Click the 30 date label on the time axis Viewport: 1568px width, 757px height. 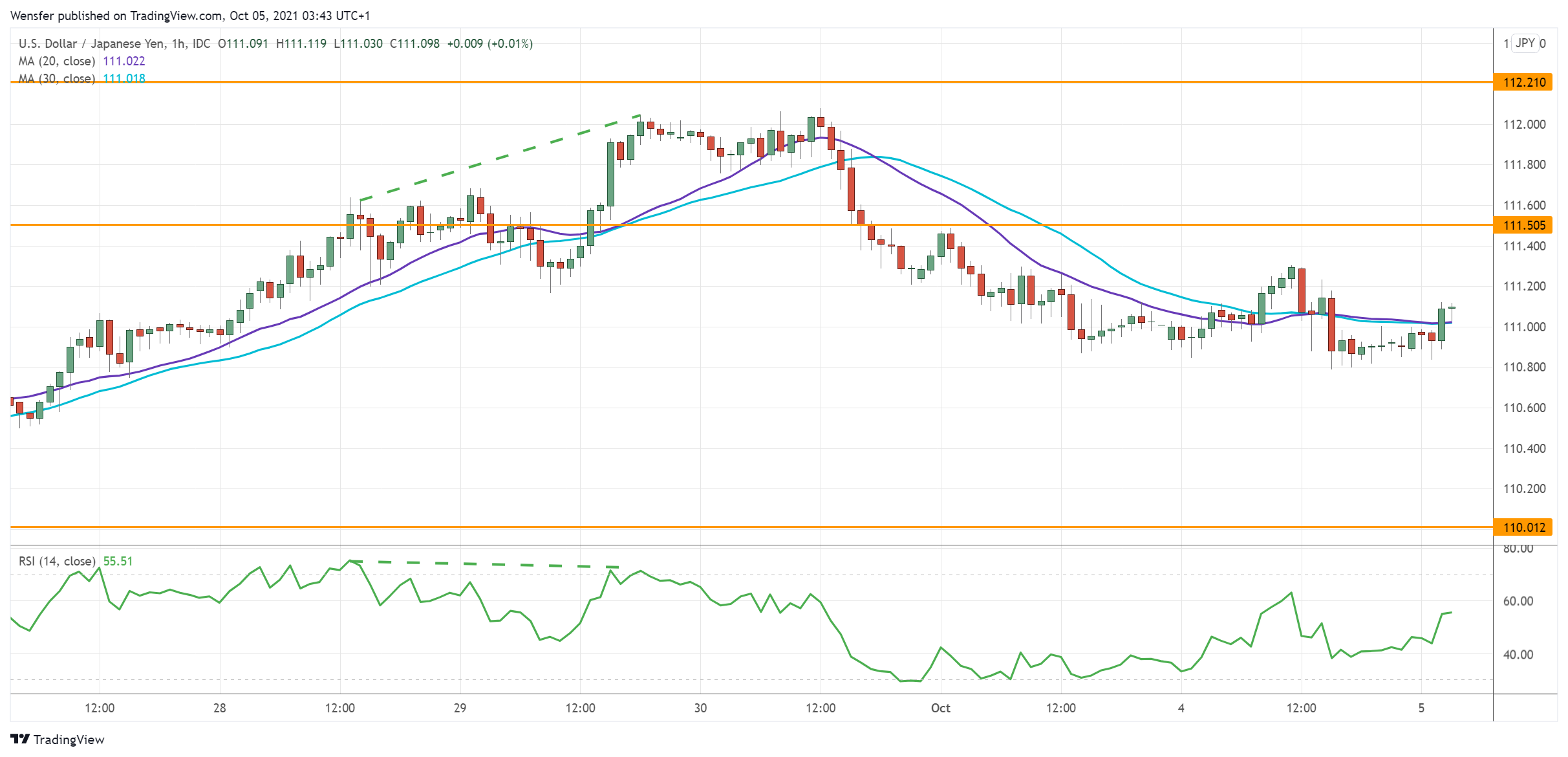click(700, 708)
